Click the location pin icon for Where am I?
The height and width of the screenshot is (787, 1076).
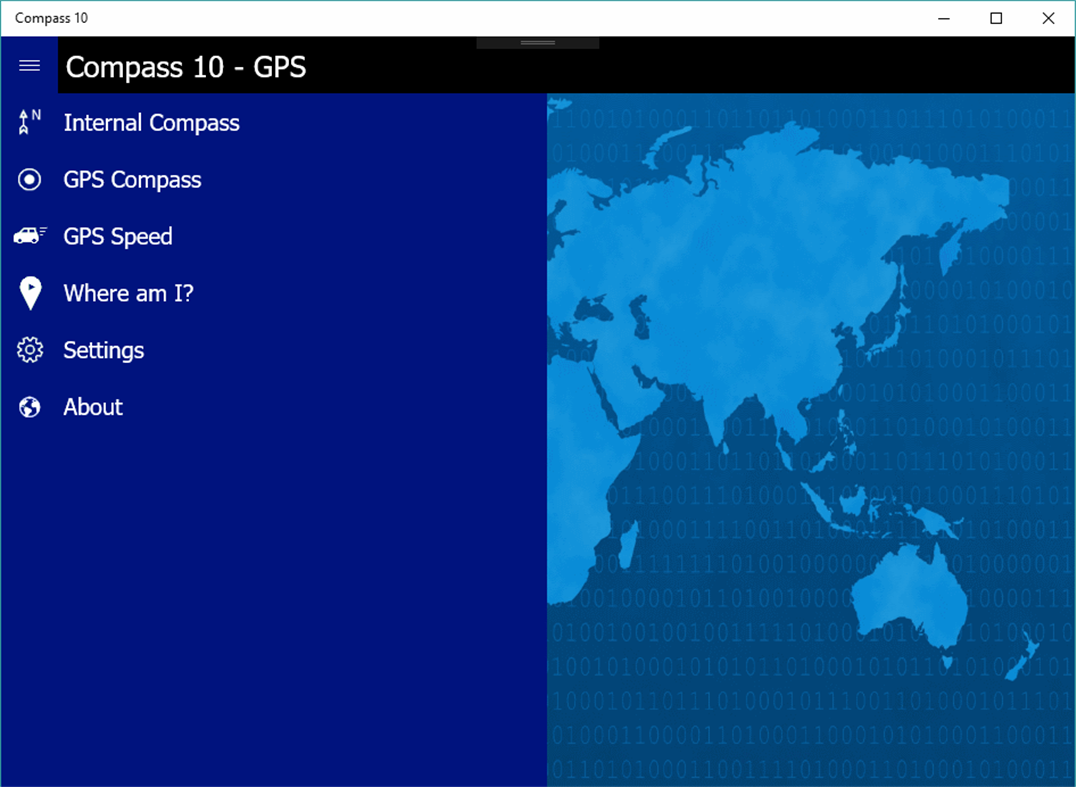point(29,293)
